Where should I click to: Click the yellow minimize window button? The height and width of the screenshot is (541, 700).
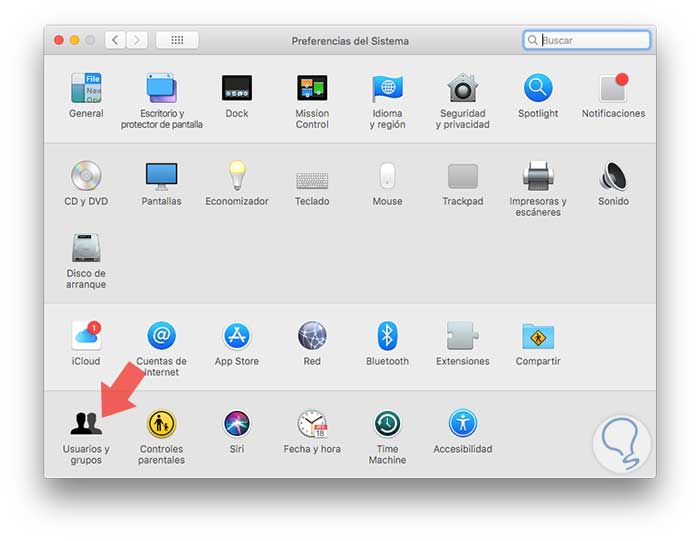point(75,40)
